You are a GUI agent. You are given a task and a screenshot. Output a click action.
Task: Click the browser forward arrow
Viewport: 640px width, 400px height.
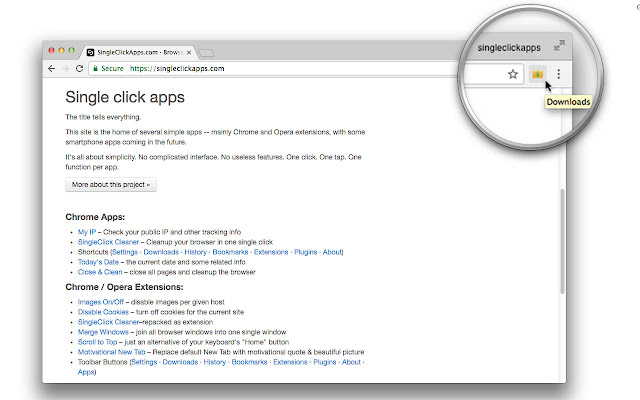point(65,69)
